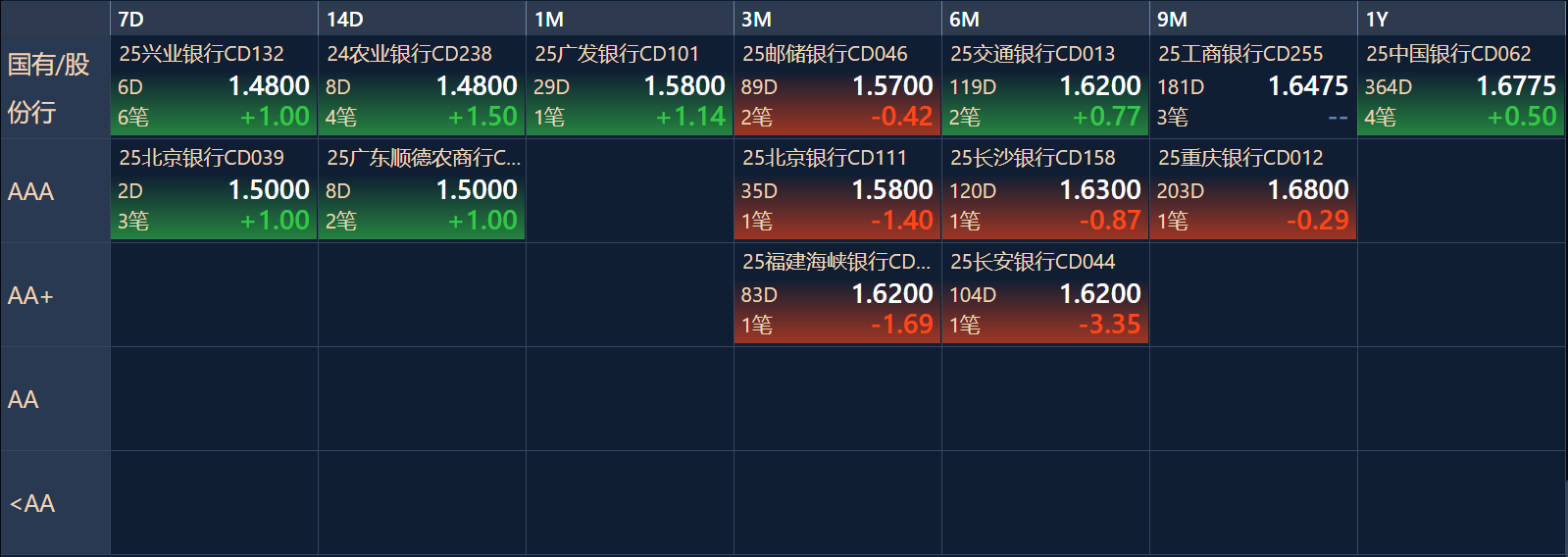The height and width of the screenshot is (557, 1568).
Task: Click the 25工商银行CD255 quote
Action: (1253, 86)
